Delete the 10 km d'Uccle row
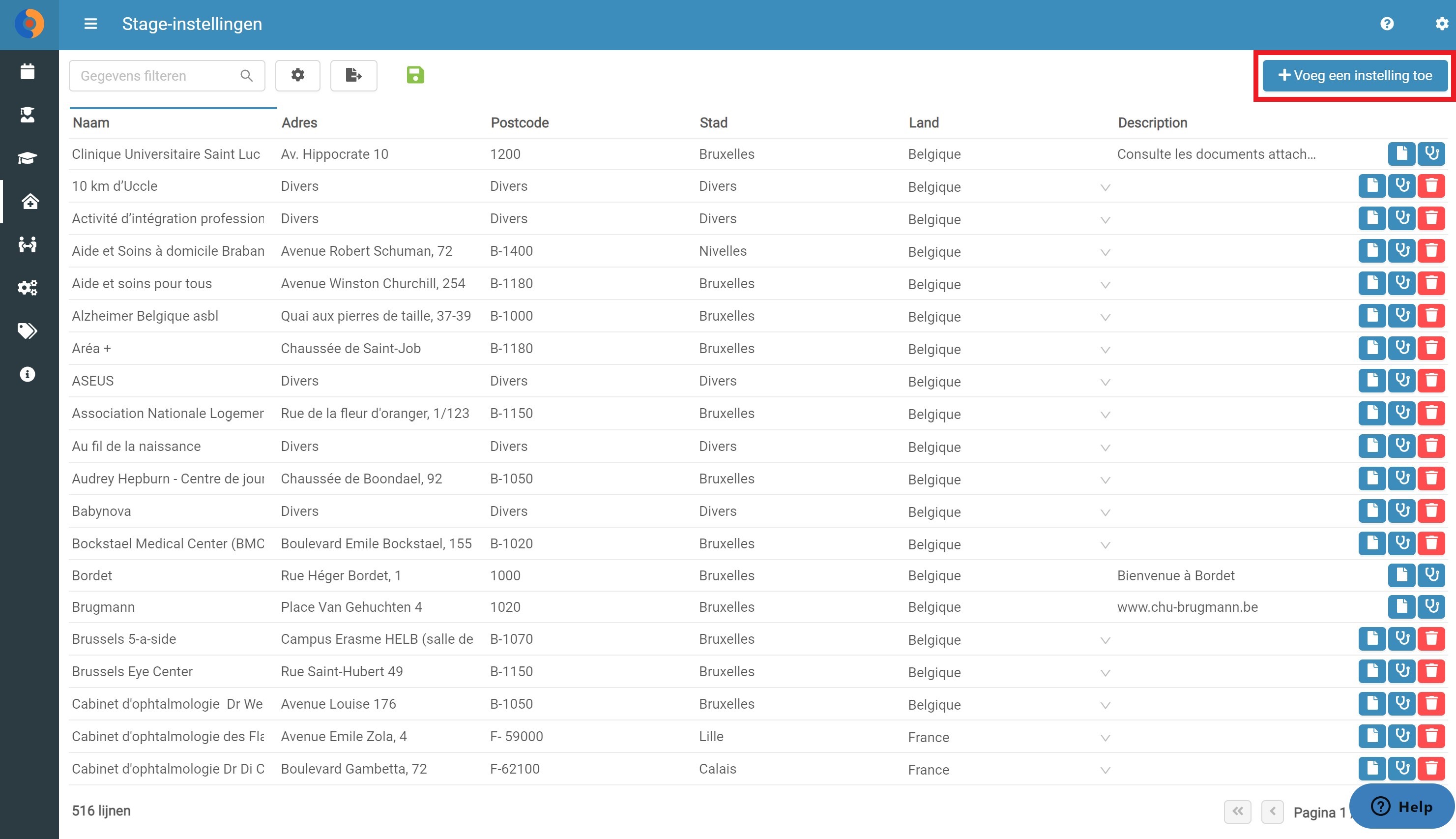 coord(1431,185)
